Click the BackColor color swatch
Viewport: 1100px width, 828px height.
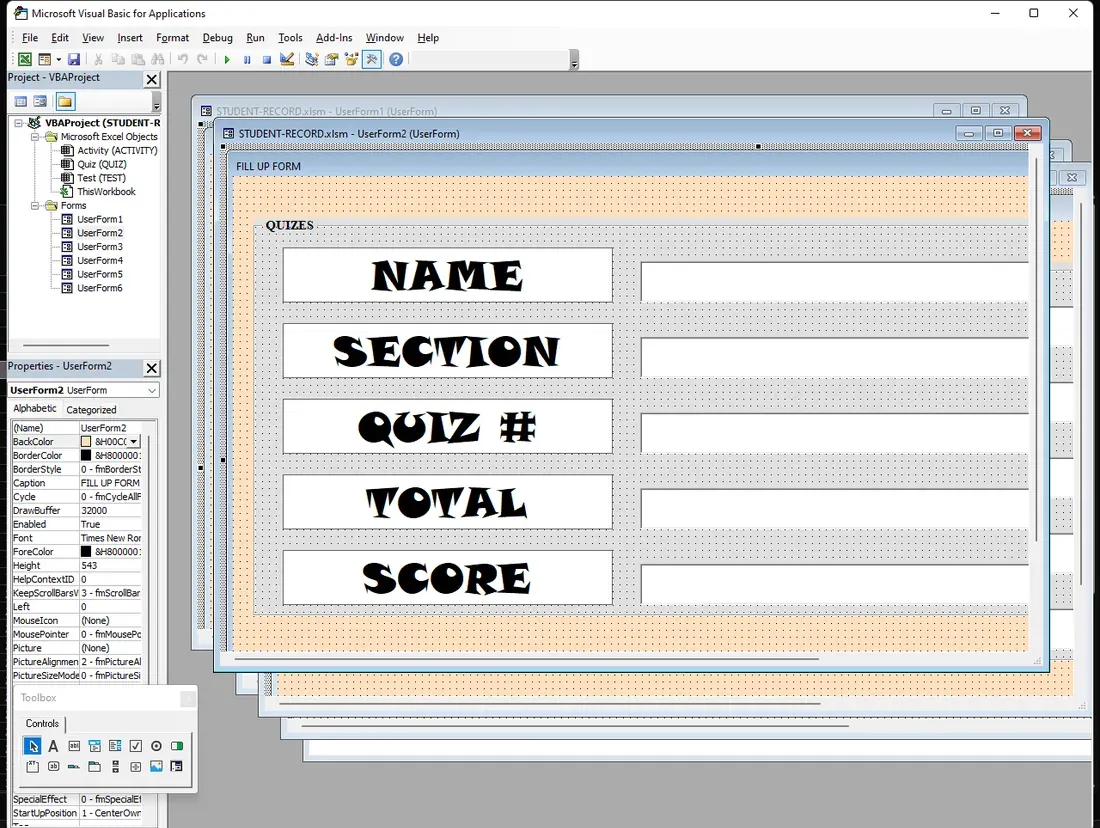(86, 441)
